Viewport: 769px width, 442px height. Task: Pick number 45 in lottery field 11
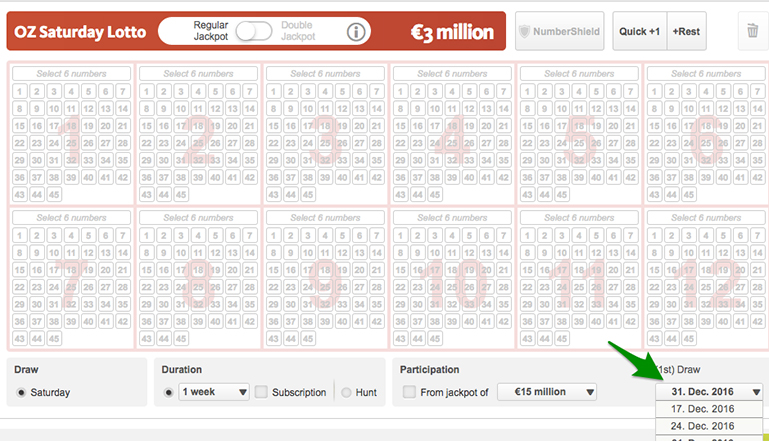click(562, 338)
